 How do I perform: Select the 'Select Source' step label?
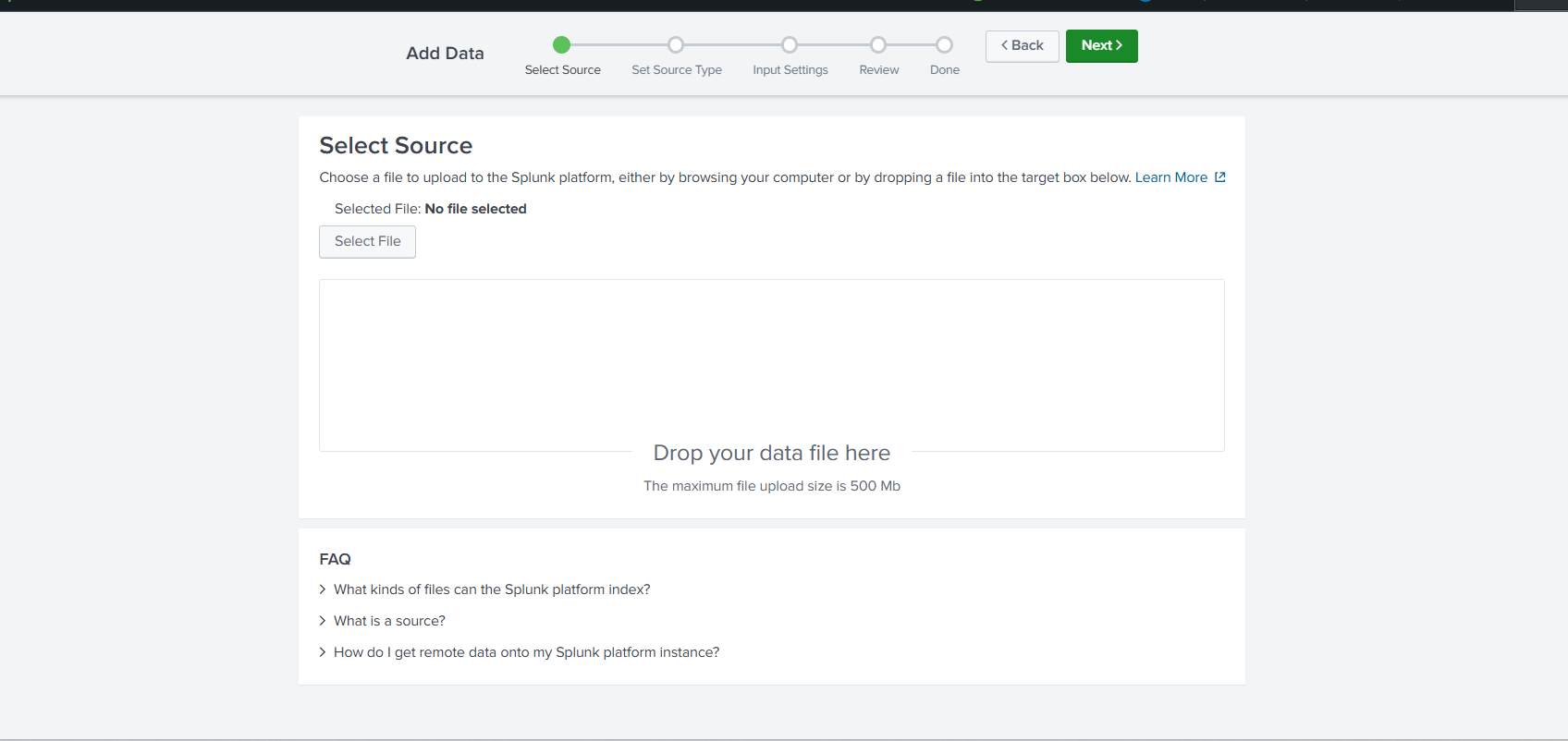tap(563, 70)
